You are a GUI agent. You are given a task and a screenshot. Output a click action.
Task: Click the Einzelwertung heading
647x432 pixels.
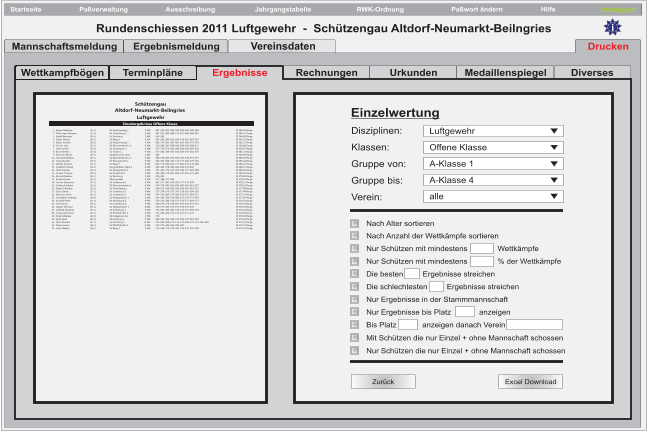point(395,113)
